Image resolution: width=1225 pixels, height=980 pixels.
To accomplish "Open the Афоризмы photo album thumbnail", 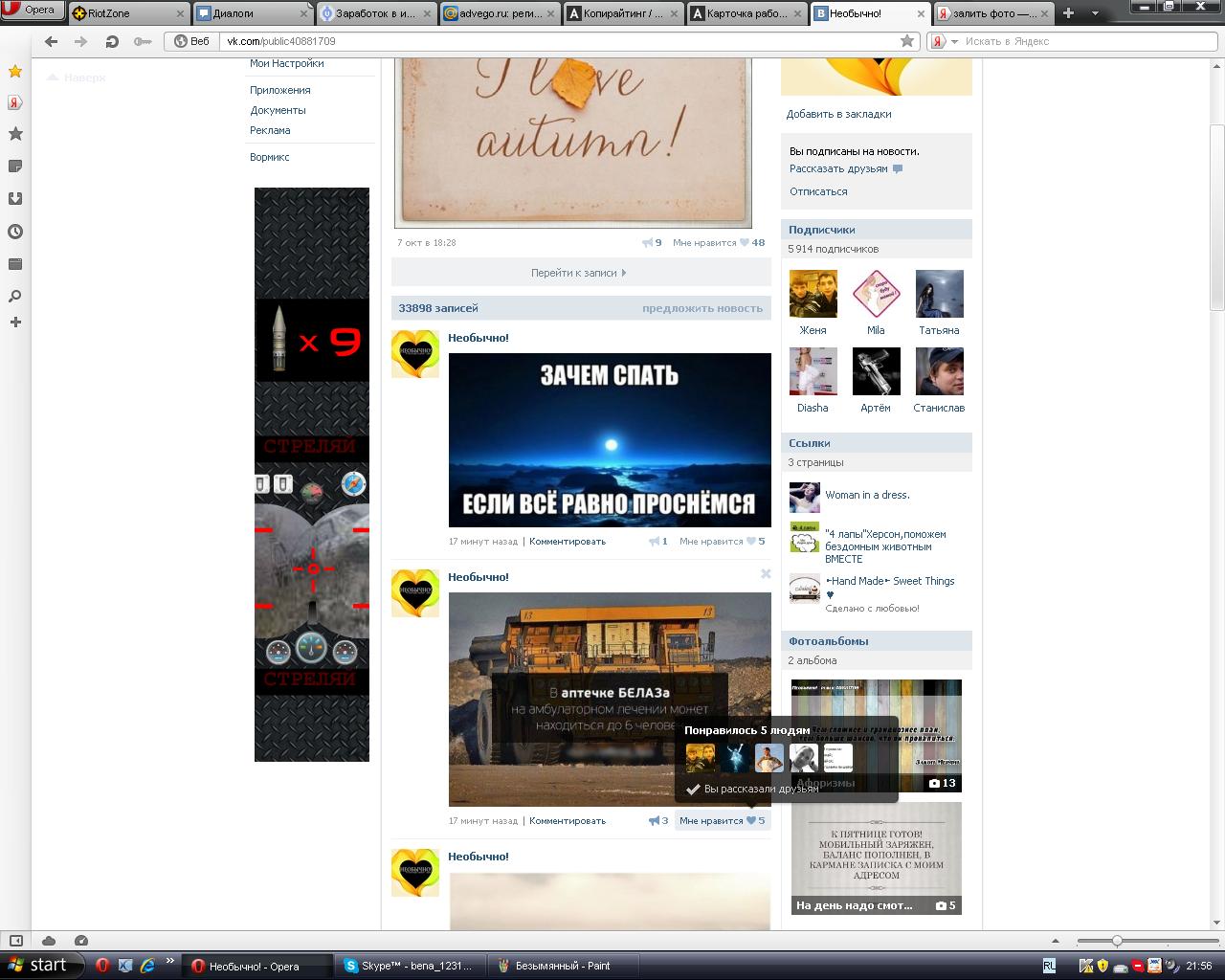I will point(876,735).
